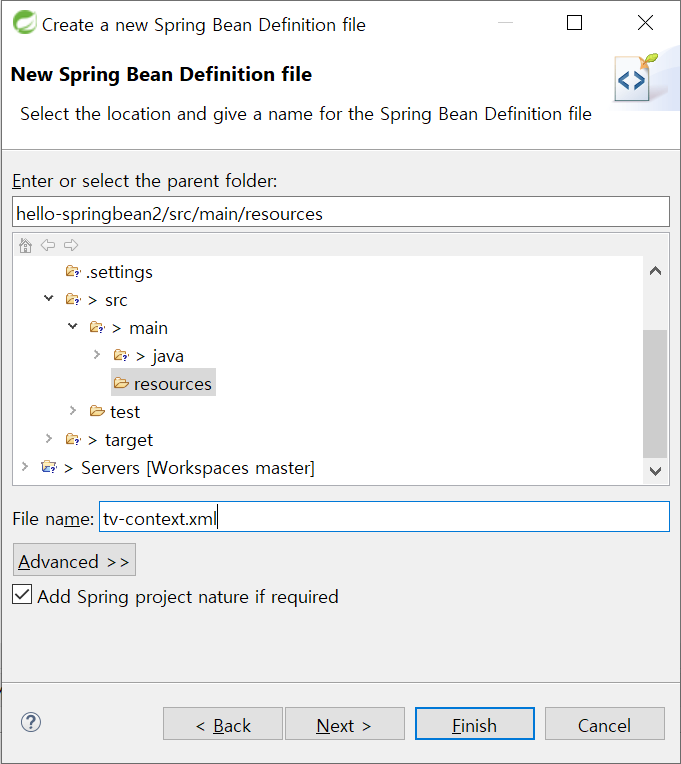Screen dimensions: 681x764
Task: Click the target folder icon
Action: 73,439
